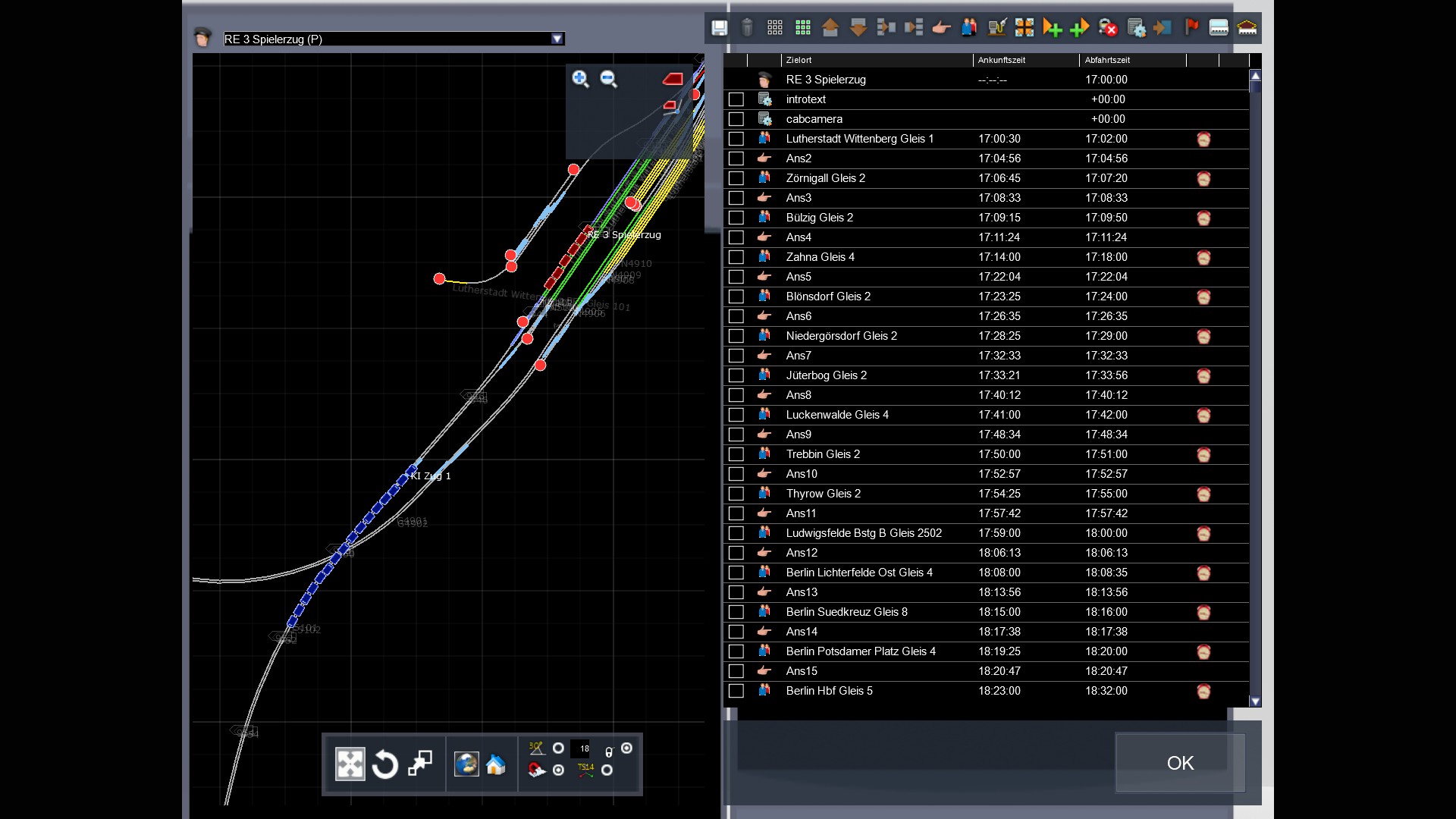Click the red flag marker icon

coord(1191,28)
